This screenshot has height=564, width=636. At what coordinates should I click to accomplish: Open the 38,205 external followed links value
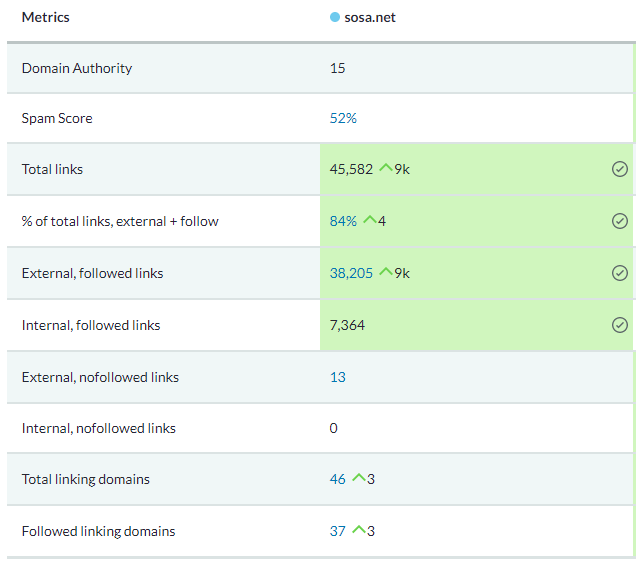pyautogui.click(x=351, y=273)
